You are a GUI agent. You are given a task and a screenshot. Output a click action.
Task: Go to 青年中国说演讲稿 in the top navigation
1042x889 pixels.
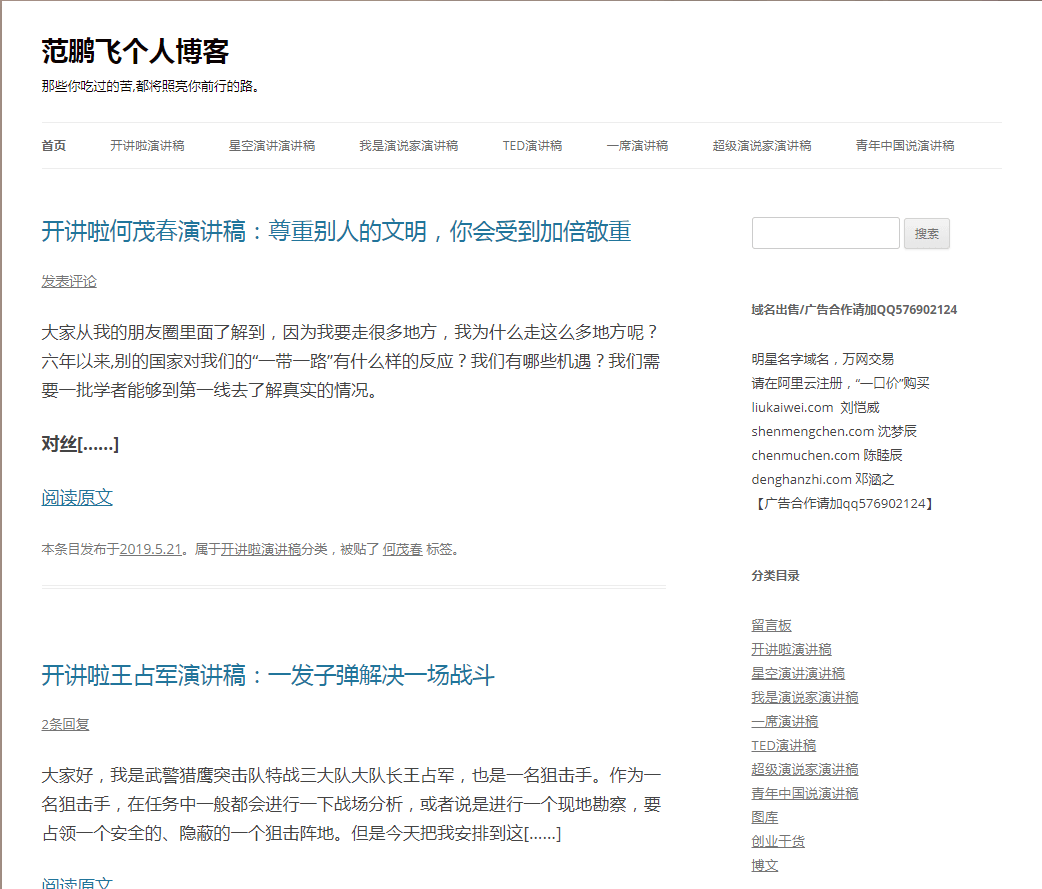(x=904, y=145)
